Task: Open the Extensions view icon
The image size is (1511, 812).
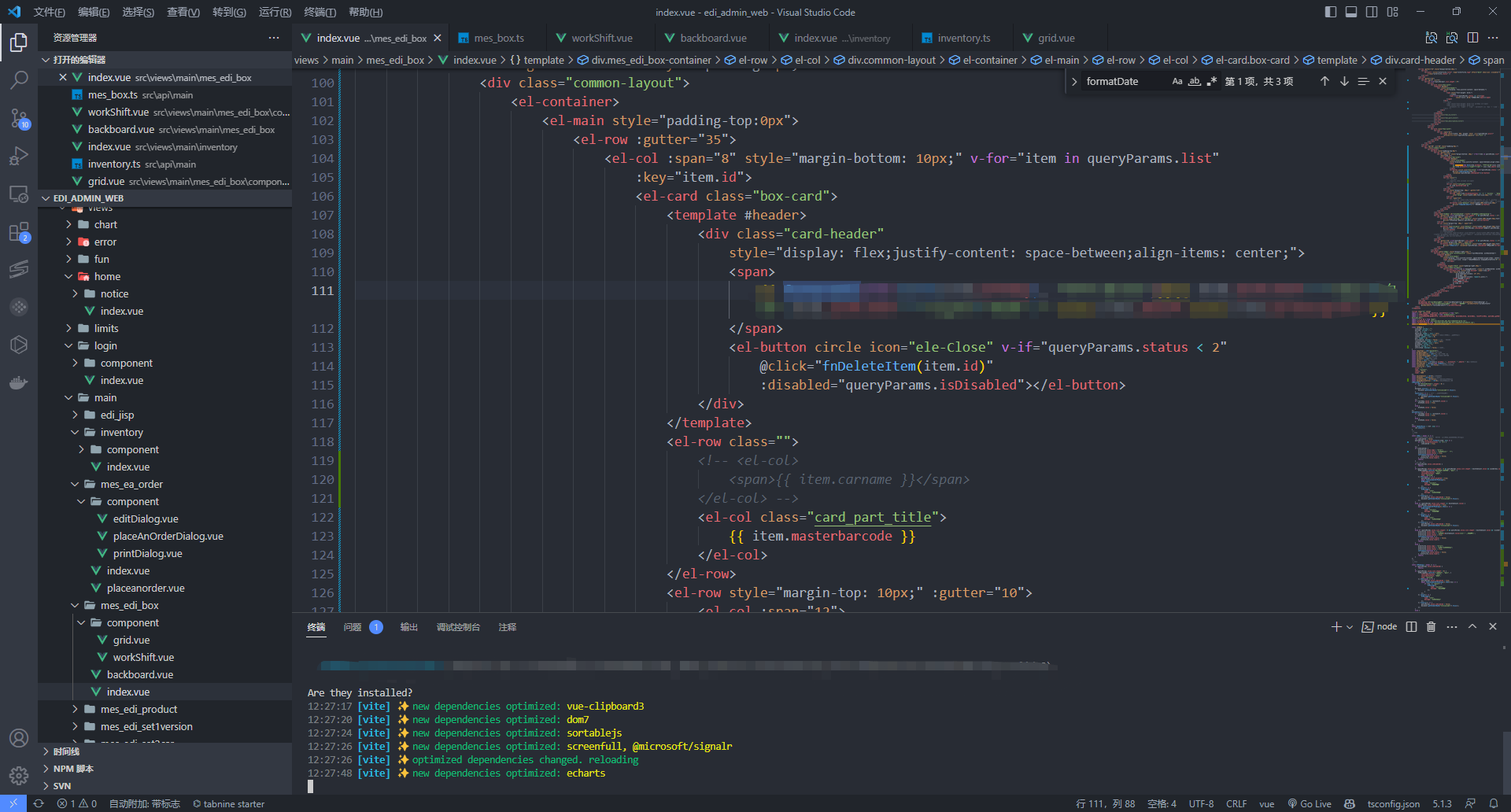Action: [x=19, y=232]
